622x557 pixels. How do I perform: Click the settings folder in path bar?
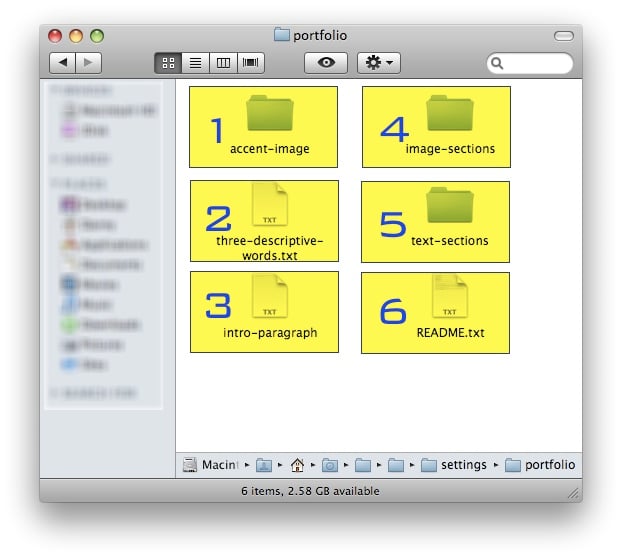pyautogui.click(x=453, y=465)
